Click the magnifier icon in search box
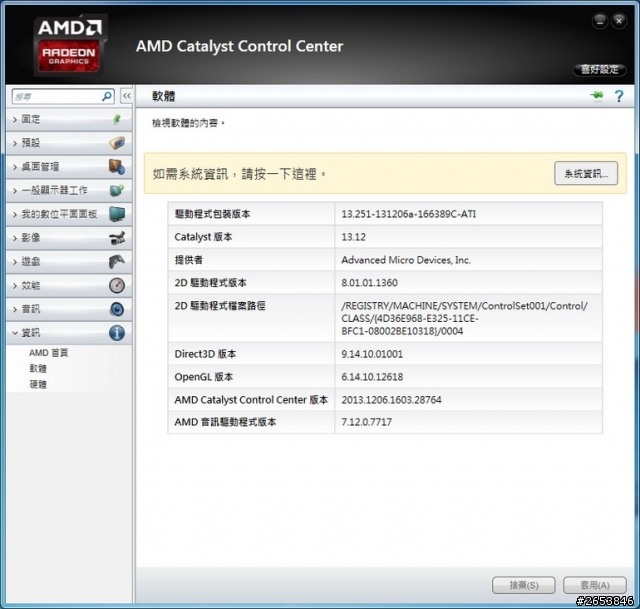Image resolution: width=640 pixels, height=609 pixels. click(x=107, y=97)
